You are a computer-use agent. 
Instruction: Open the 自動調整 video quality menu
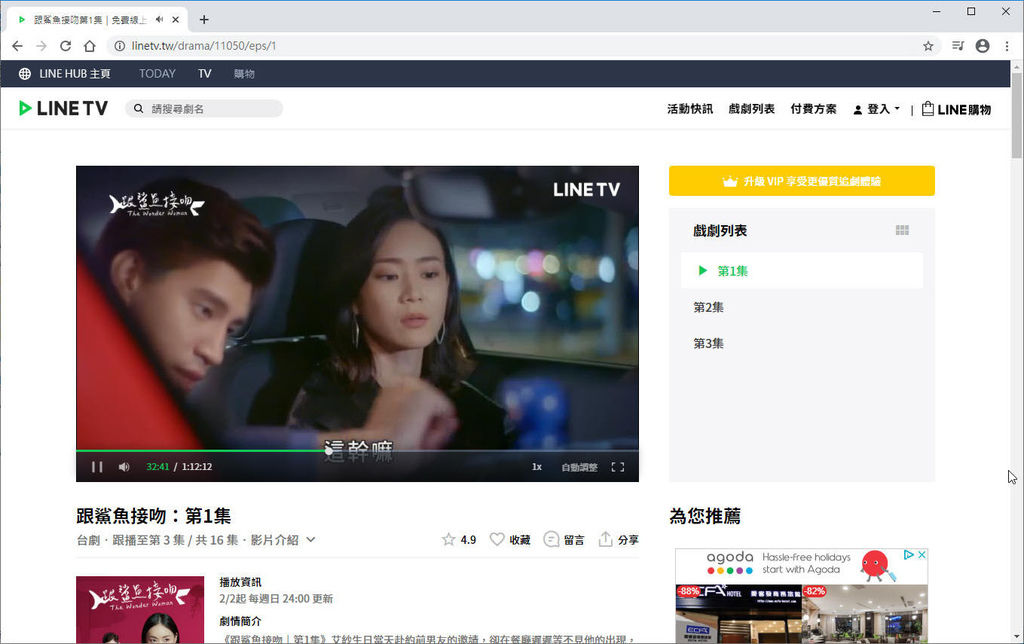point(579,467)
